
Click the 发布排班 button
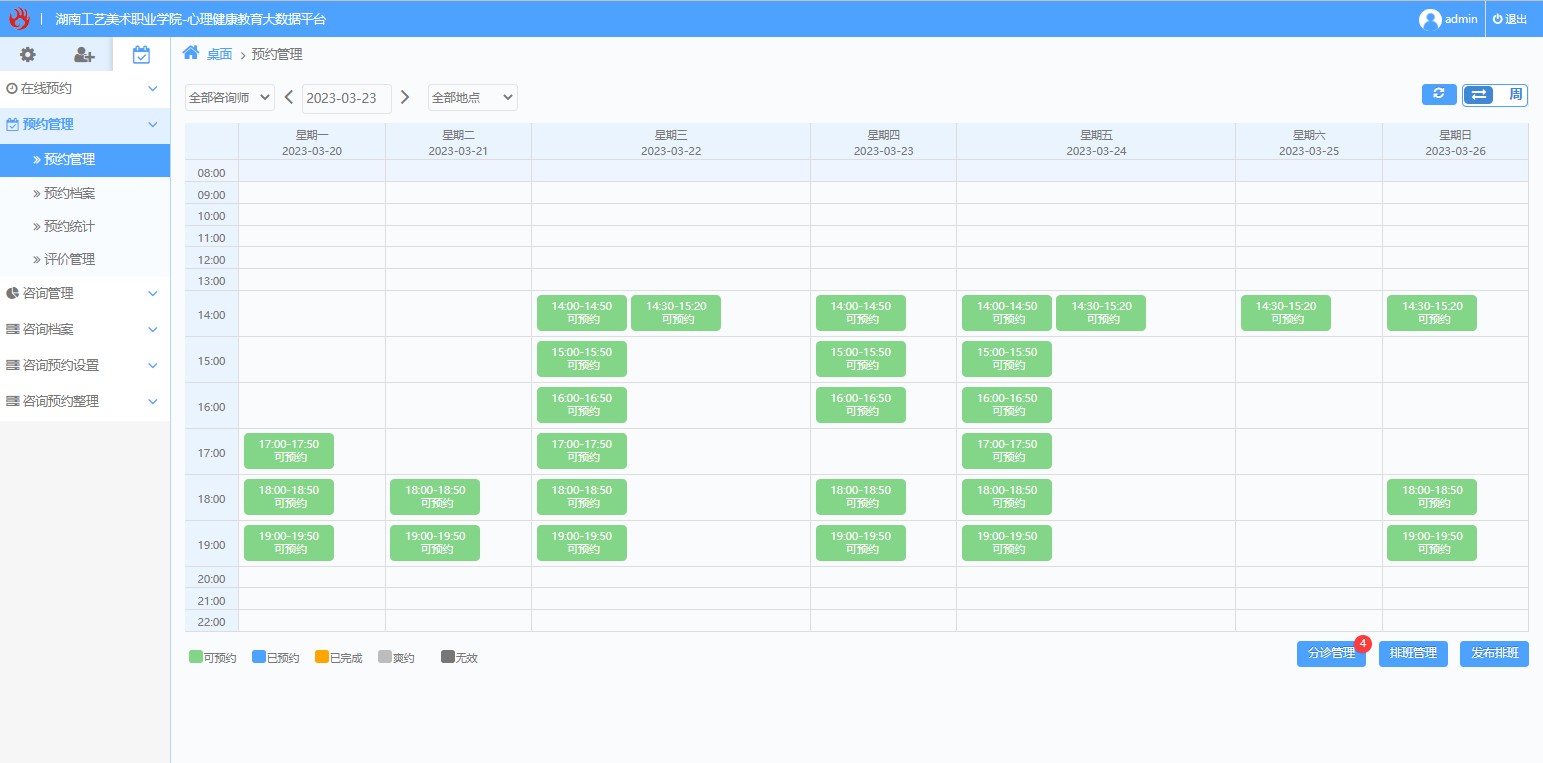tap(1494, 654)
